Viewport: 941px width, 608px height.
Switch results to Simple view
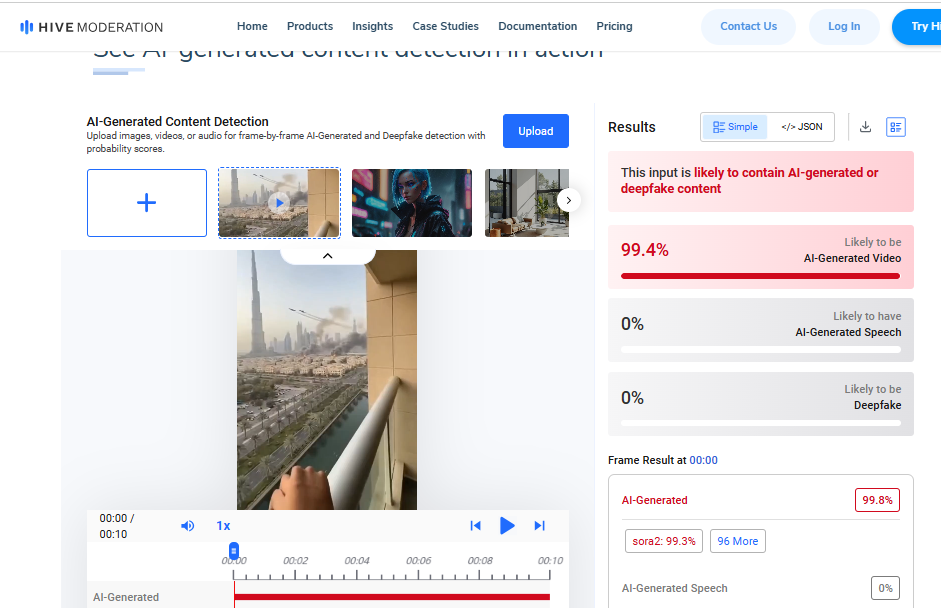tap(735, 127)
